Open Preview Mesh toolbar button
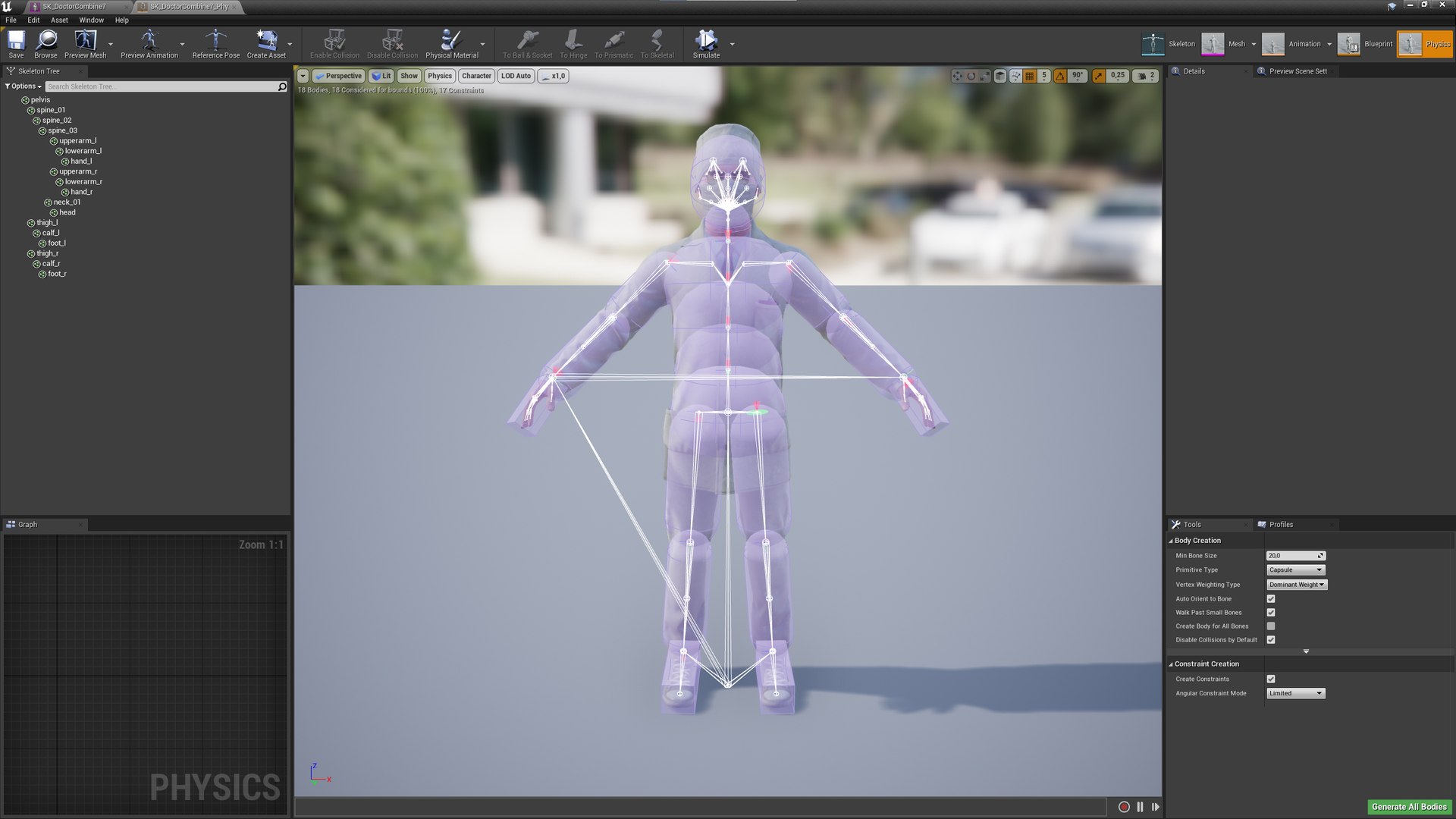The width and height of the screenshot is (1456, 819). [x=86, y=44]
